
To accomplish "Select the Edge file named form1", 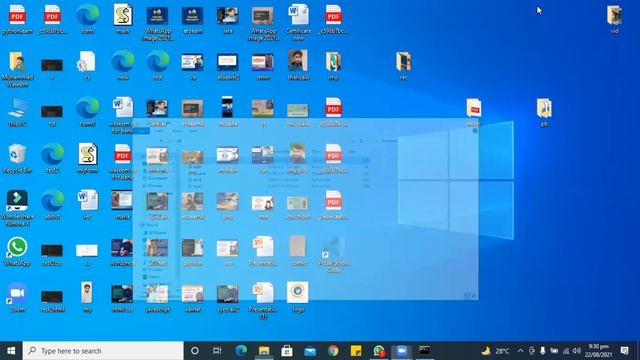I will [x=87, y=112].
